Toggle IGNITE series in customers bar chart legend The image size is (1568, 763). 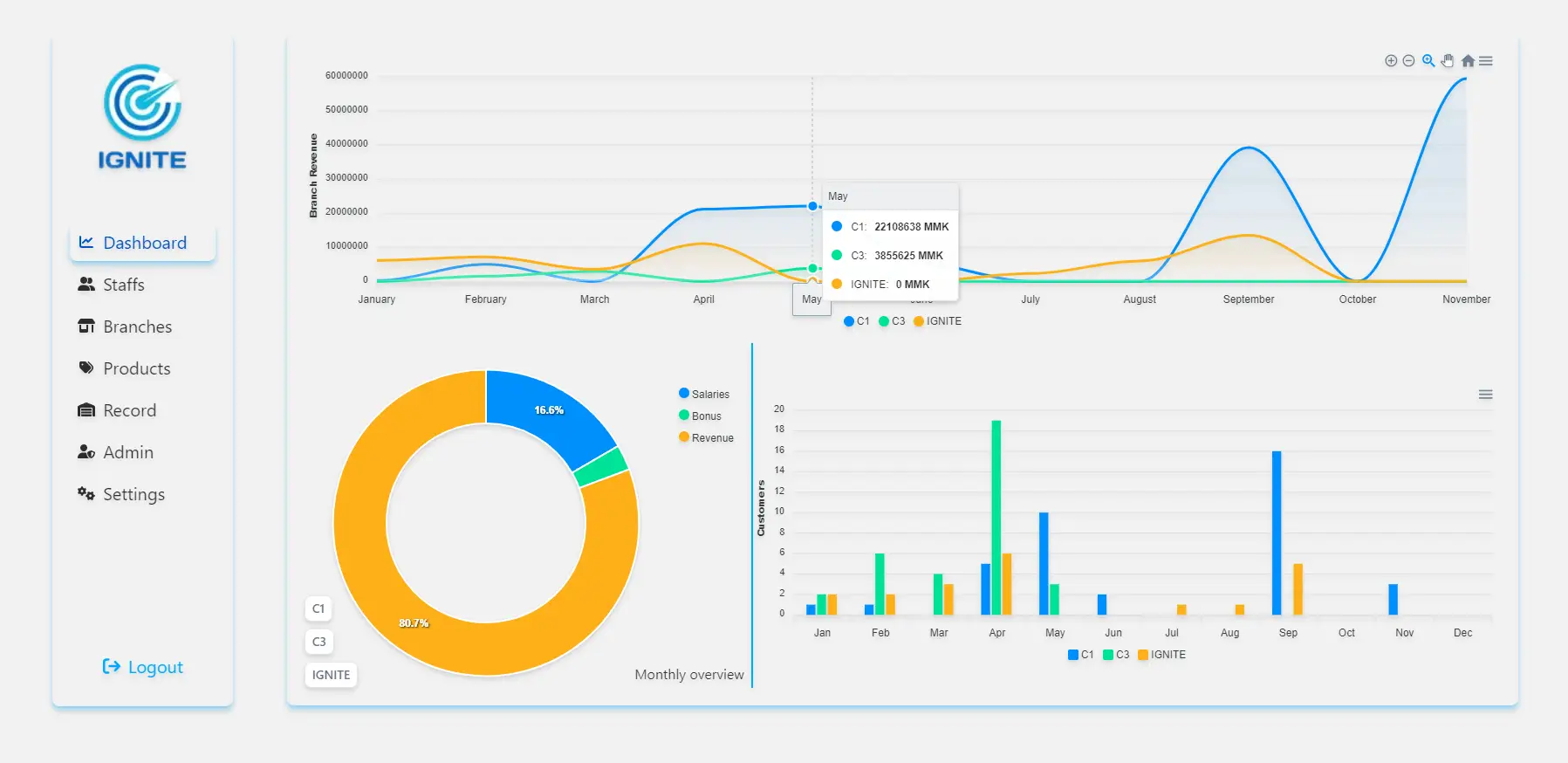coord(1161,655)
